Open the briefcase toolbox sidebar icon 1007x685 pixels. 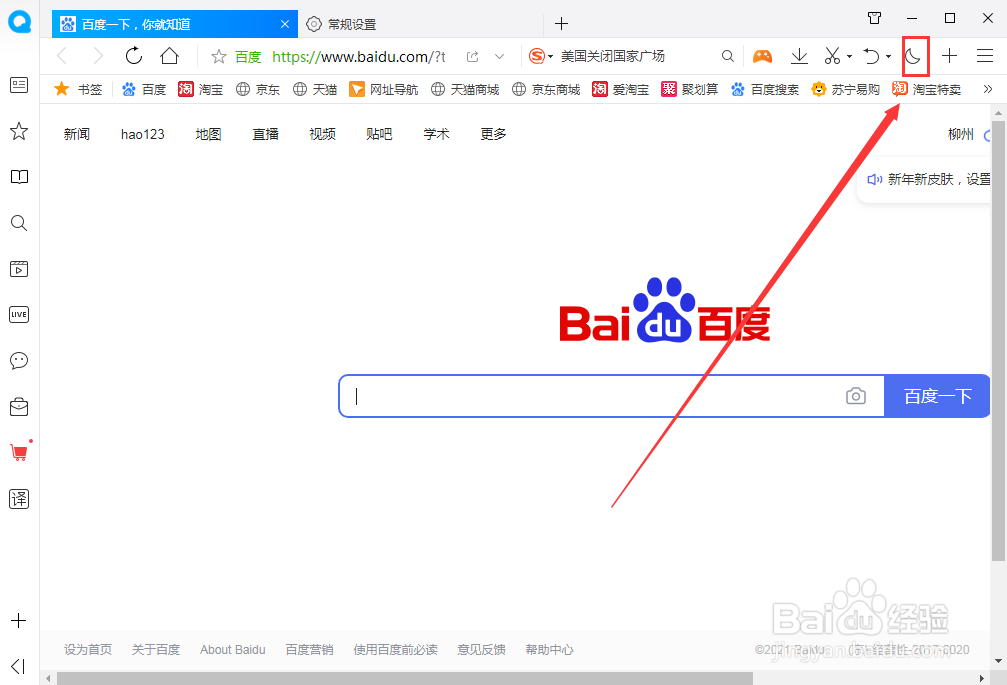pos(19,407)
